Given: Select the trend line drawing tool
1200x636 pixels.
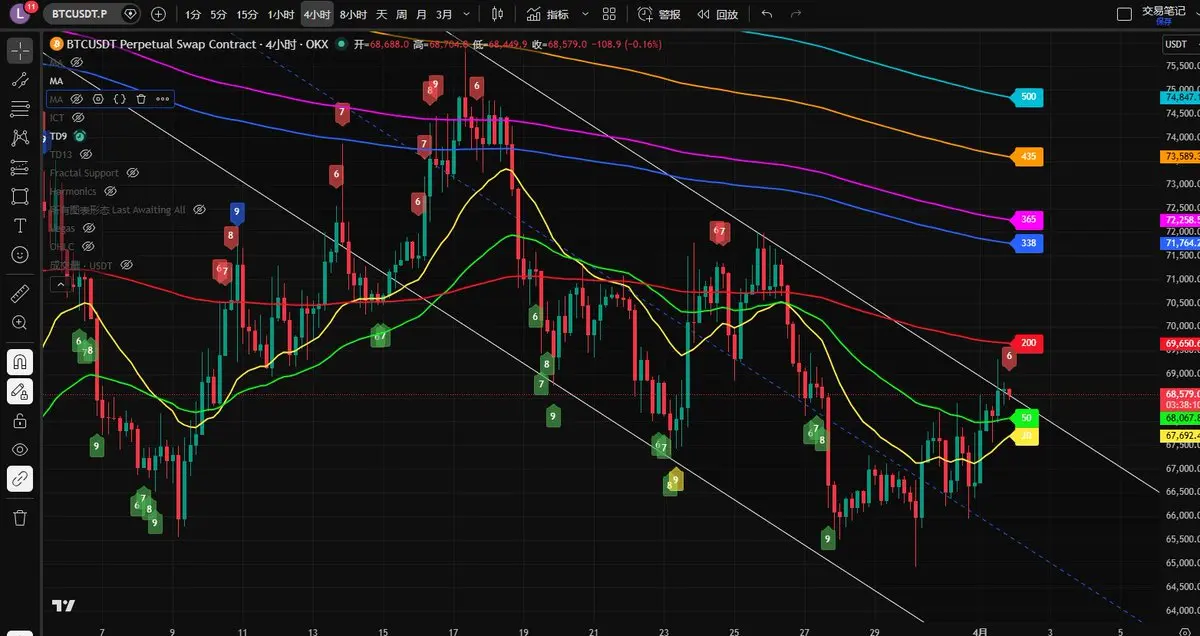Looking at the screenshot, I should pyautogui.click(x=19, y=80).
